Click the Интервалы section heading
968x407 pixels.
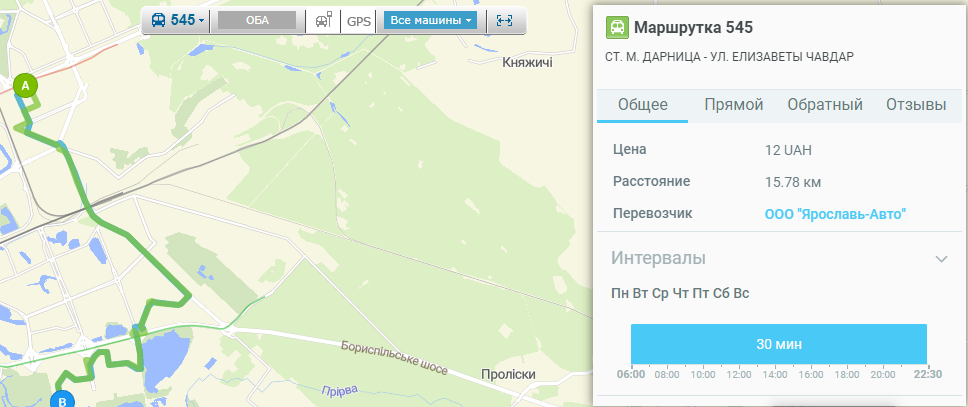[658, 258]
